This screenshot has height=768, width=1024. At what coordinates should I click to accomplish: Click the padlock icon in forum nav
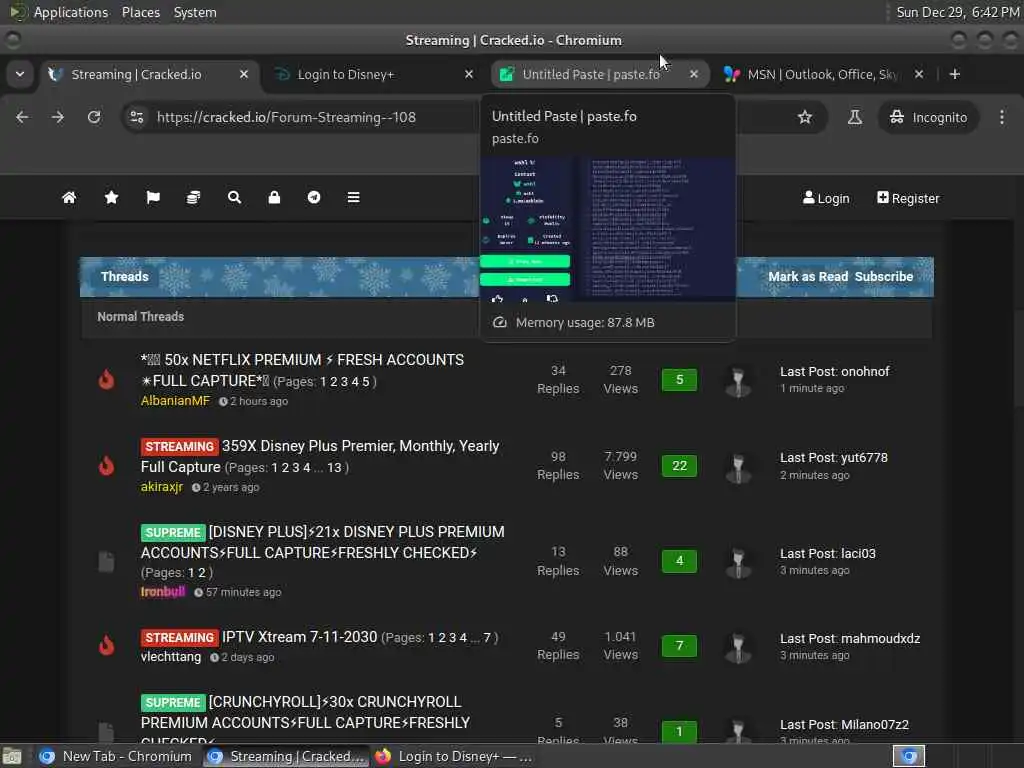click(x=274, y=198)
